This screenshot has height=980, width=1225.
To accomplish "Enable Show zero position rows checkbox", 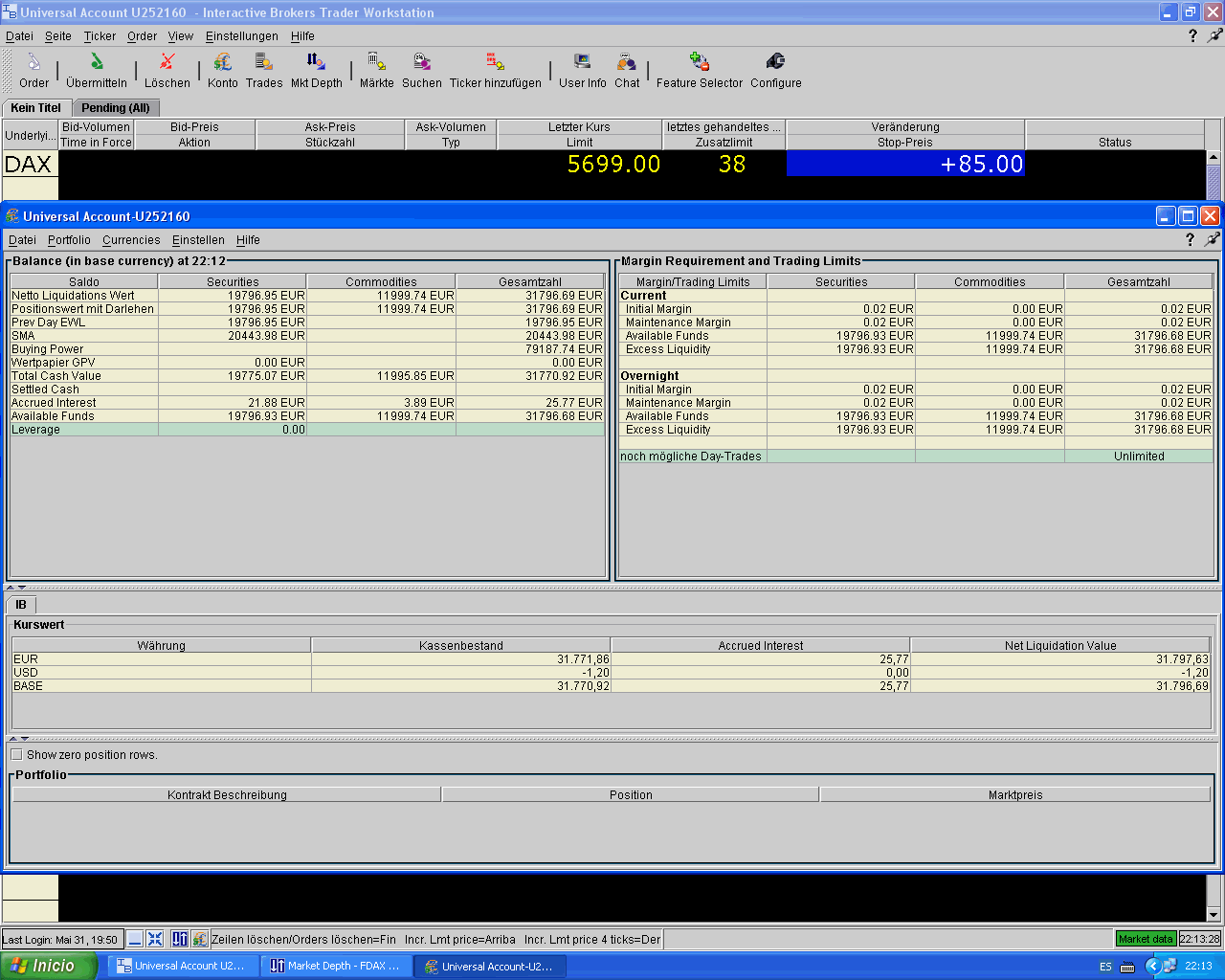I will pos(16,754).
